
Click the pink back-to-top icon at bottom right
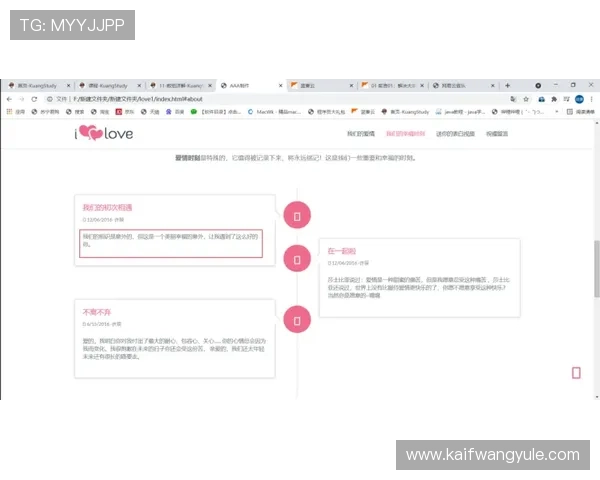point(576,372)
